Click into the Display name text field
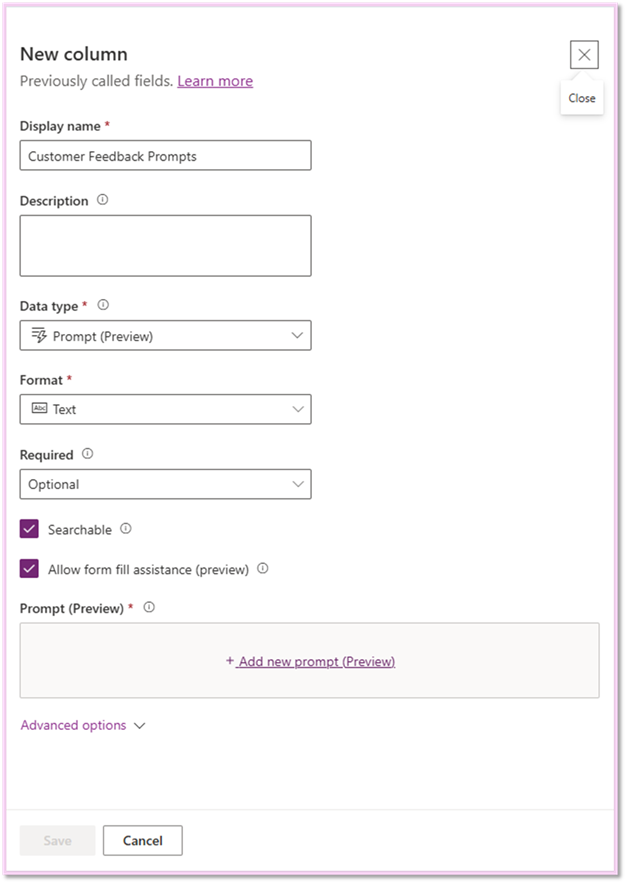Viewport: 626px width, 883px height. (x=165, y=156)
